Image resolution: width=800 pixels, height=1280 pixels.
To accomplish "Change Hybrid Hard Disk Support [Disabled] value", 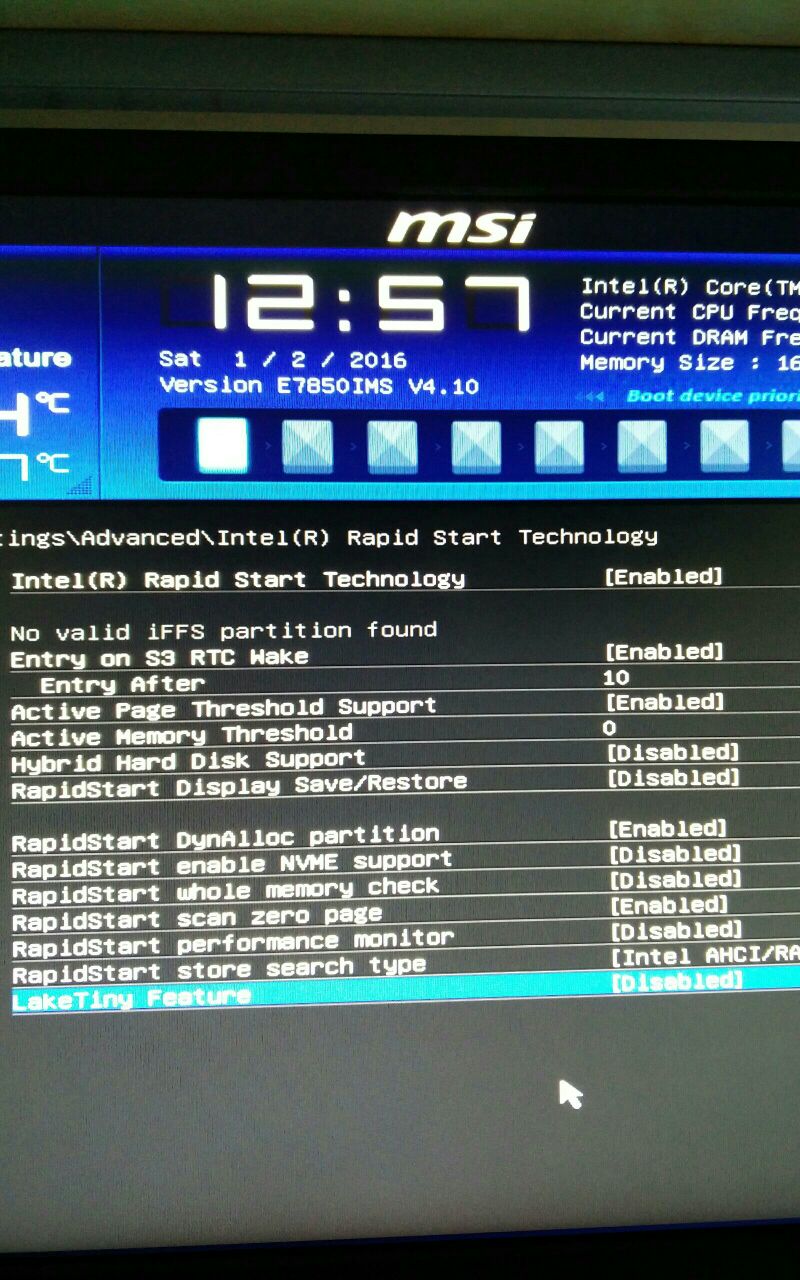I will coord(673,752).
